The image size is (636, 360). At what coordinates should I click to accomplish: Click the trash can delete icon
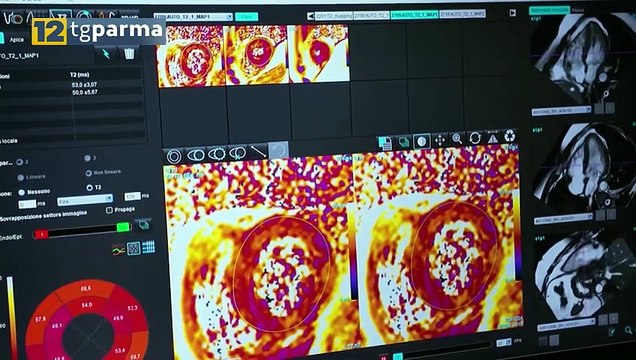129,53
